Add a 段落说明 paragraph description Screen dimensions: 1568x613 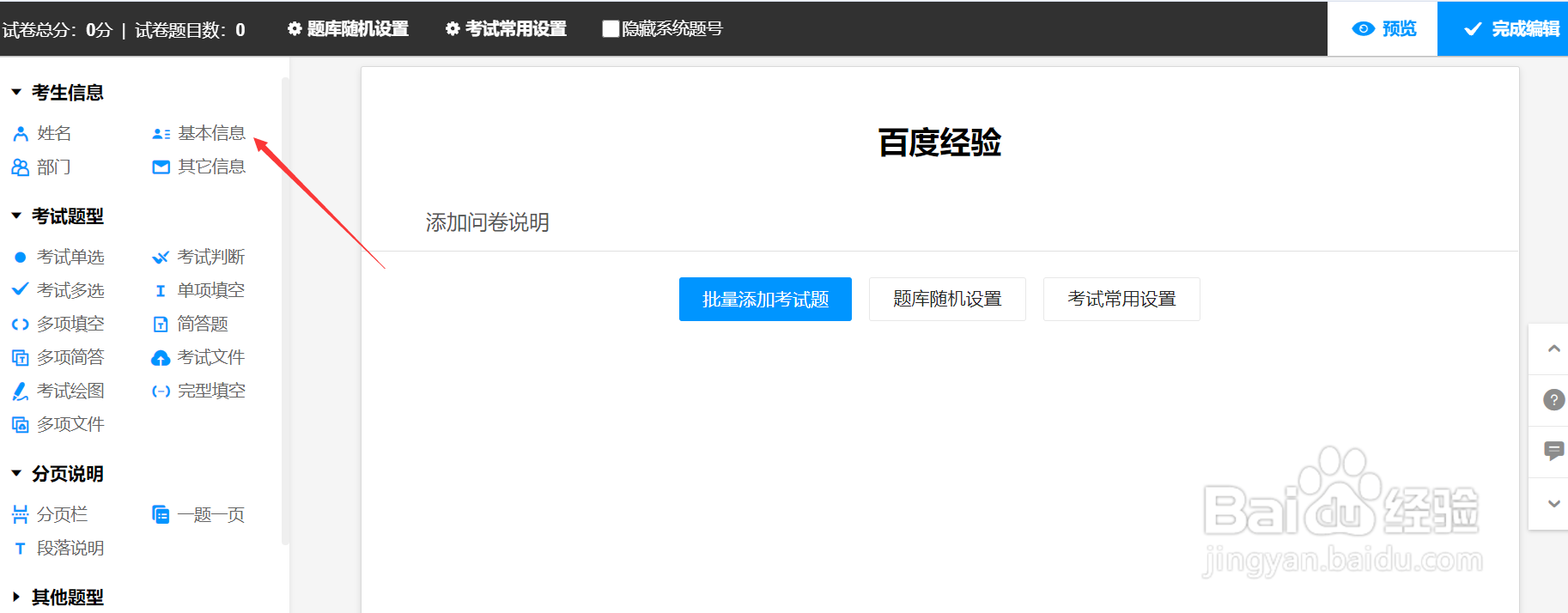[x=58, y=548]
